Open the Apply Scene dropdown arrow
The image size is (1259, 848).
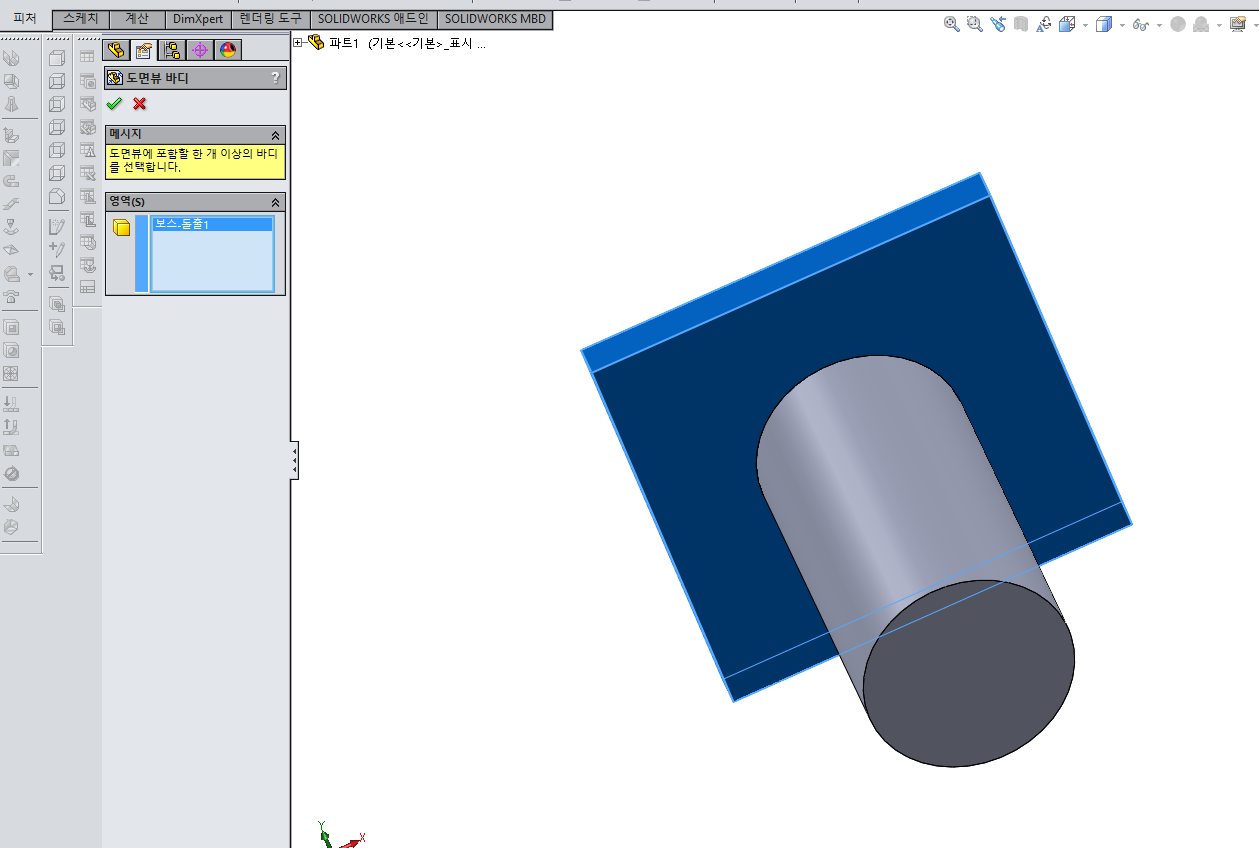tap(1219, 25)
